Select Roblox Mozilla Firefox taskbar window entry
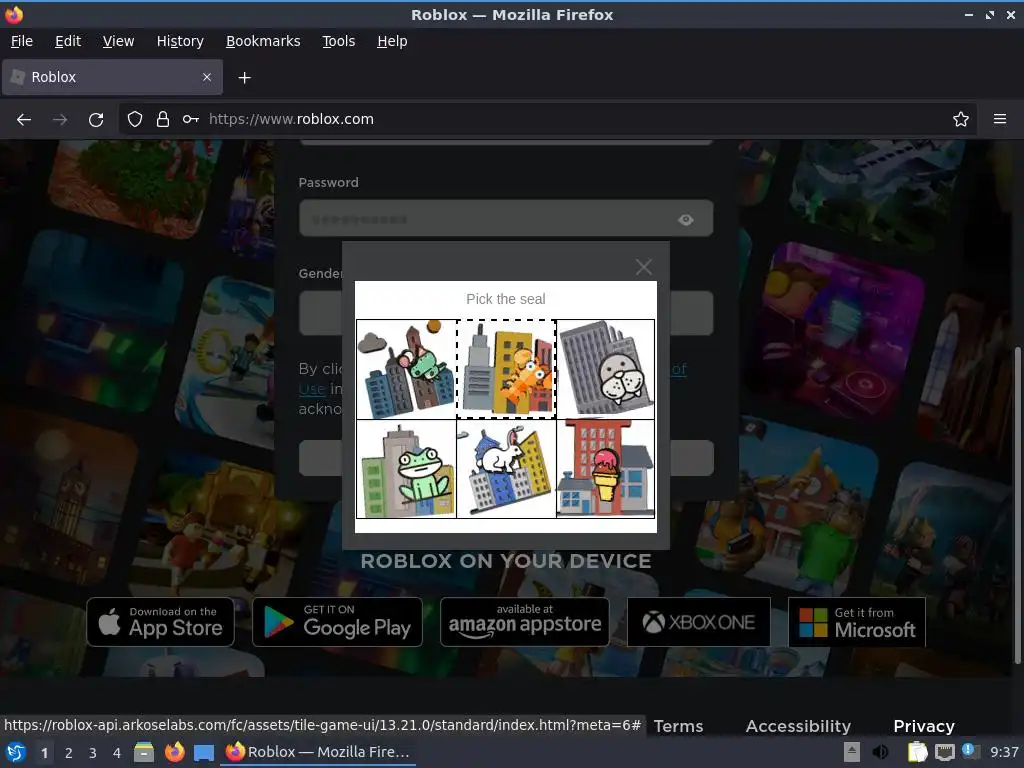The width and height of the screenshot is (1024, 768). point(319,752)
